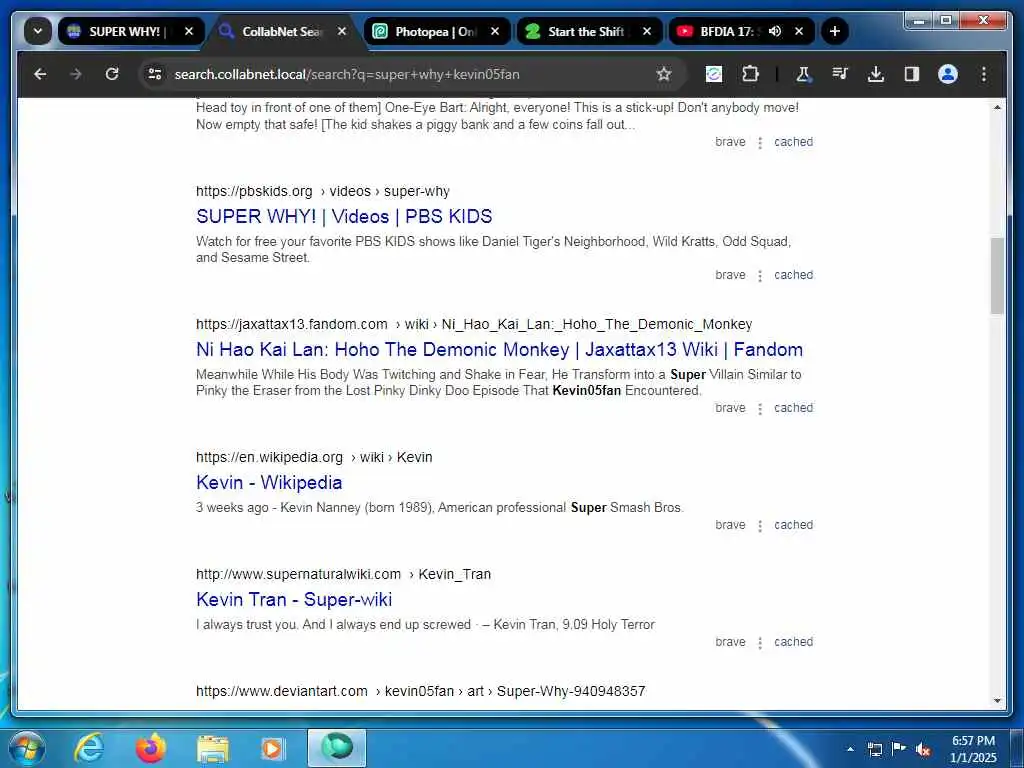The height and width of the screenshot is (768, 1024).
Task: Launch Firefox from the taskbar
Action: pos(150,748)
